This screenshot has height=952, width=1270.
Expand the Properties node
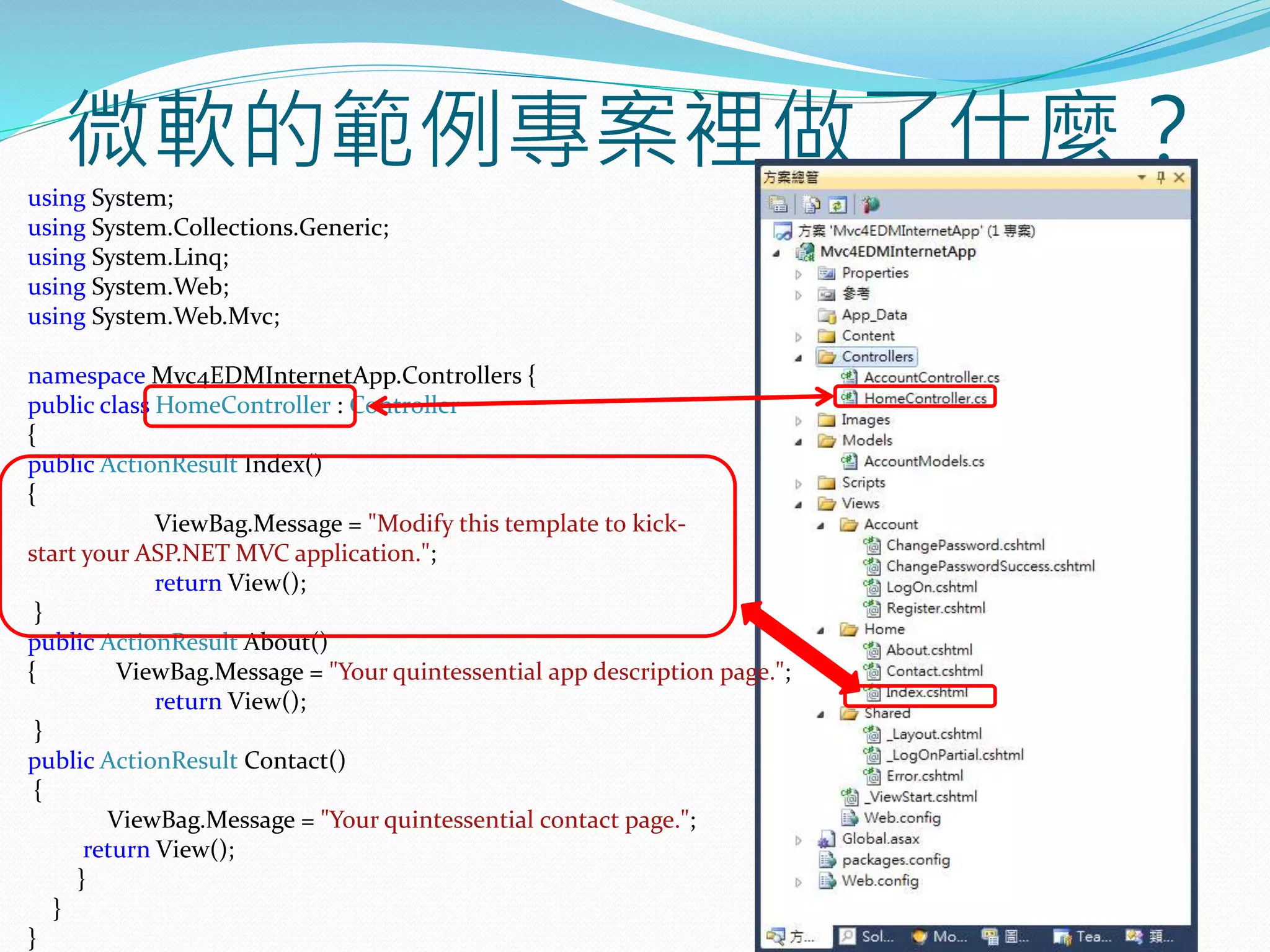pyautogui.click(x=799, y=274)
